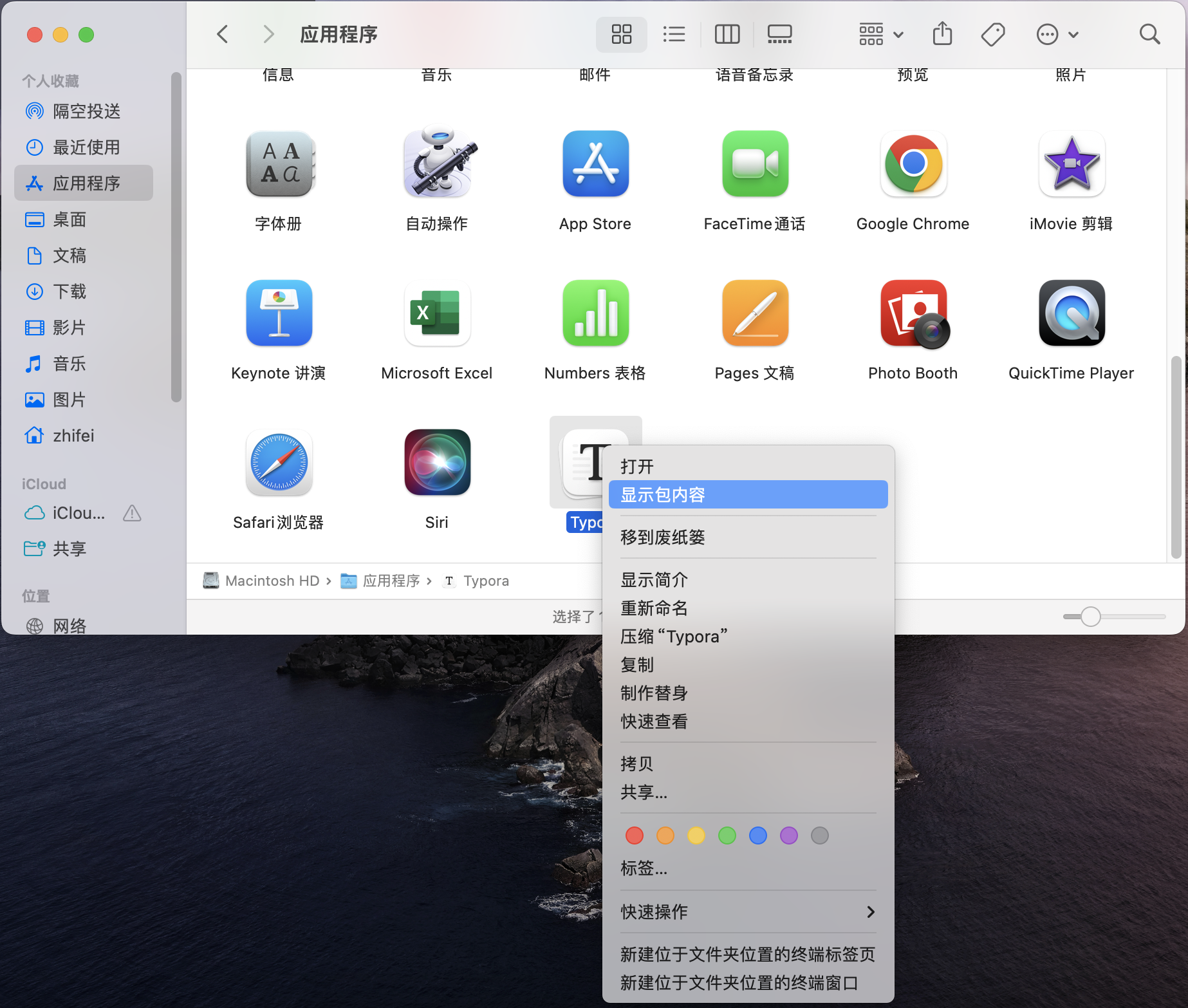This screenshot has height=1008, width=1188.
Task: Click the Share toolbar icon
Action: pyautogui.click(x=942, y=33)
